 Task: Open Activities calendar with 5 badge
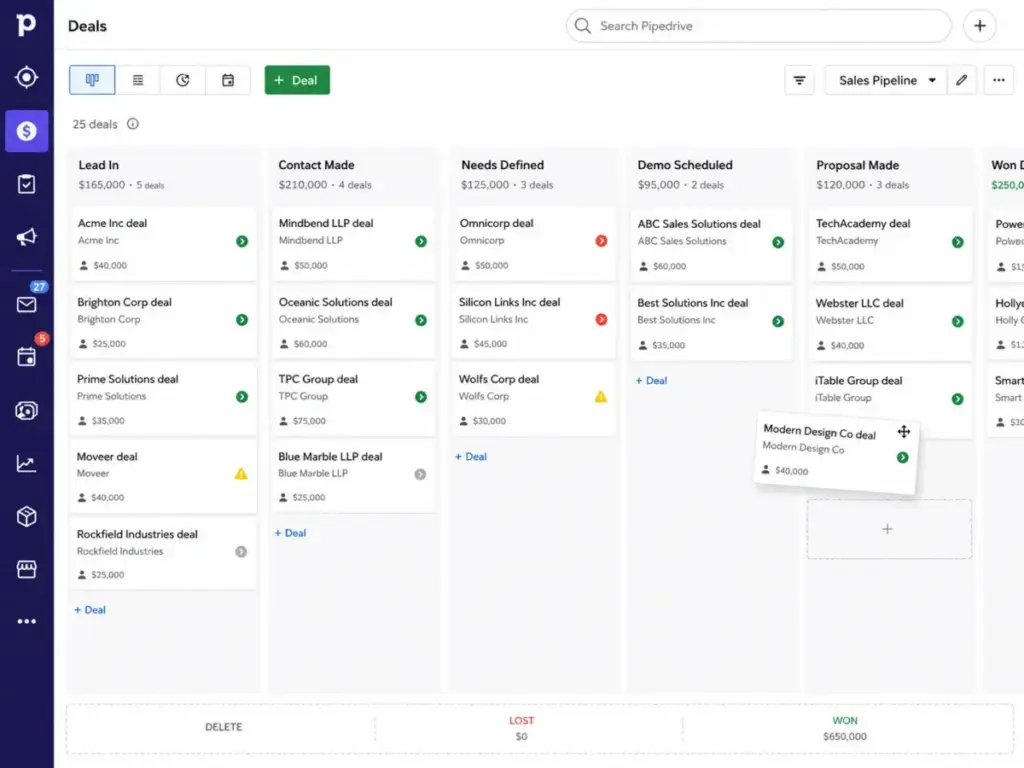(x=26, y=357)
